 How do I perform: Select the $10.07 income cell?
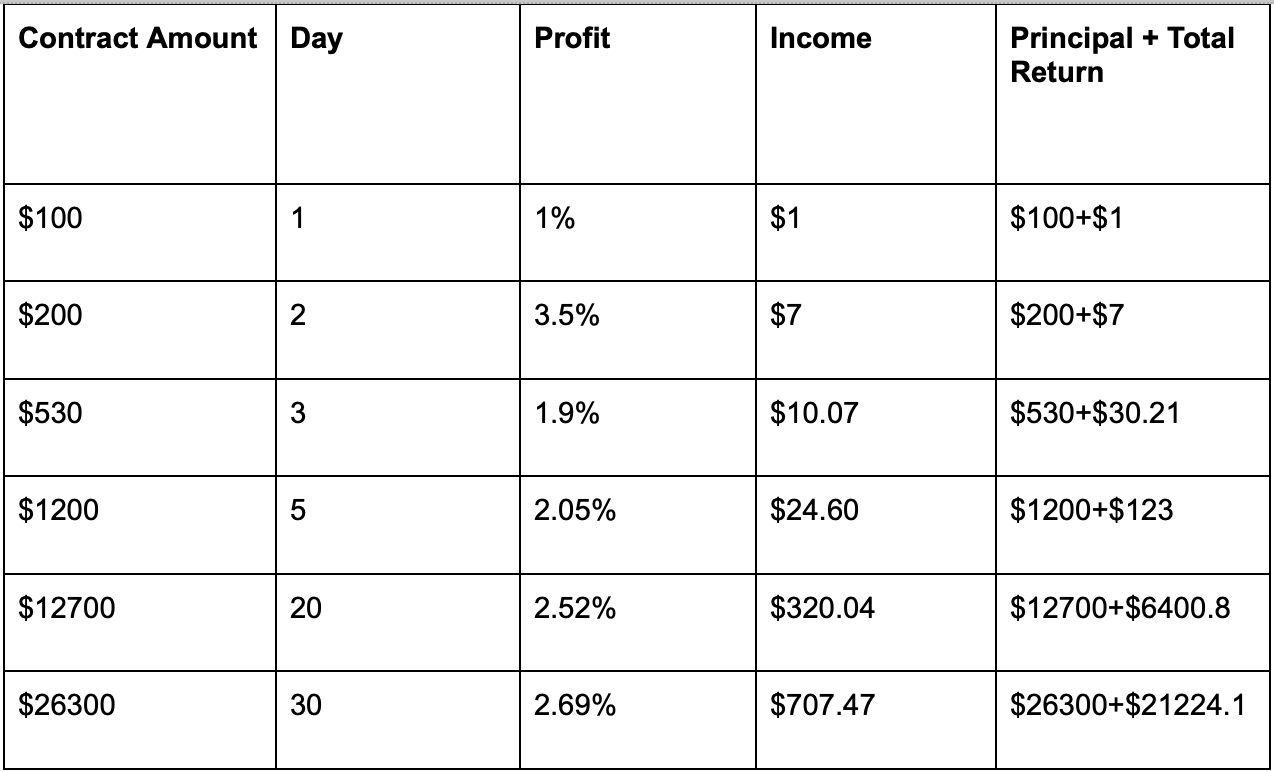coord(875,427)
